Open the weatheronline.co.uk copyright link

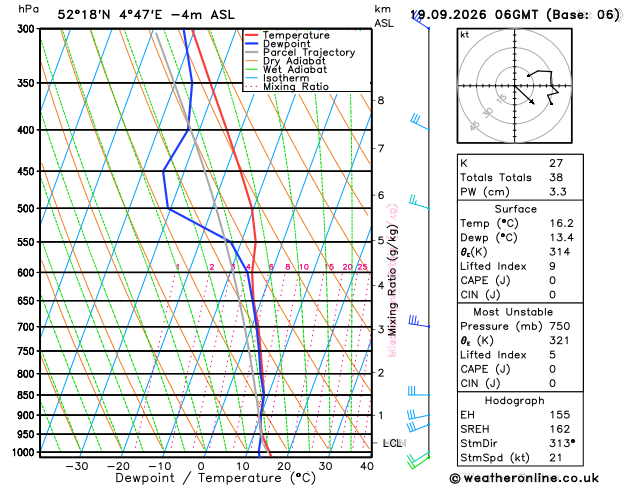pos(524,478)
